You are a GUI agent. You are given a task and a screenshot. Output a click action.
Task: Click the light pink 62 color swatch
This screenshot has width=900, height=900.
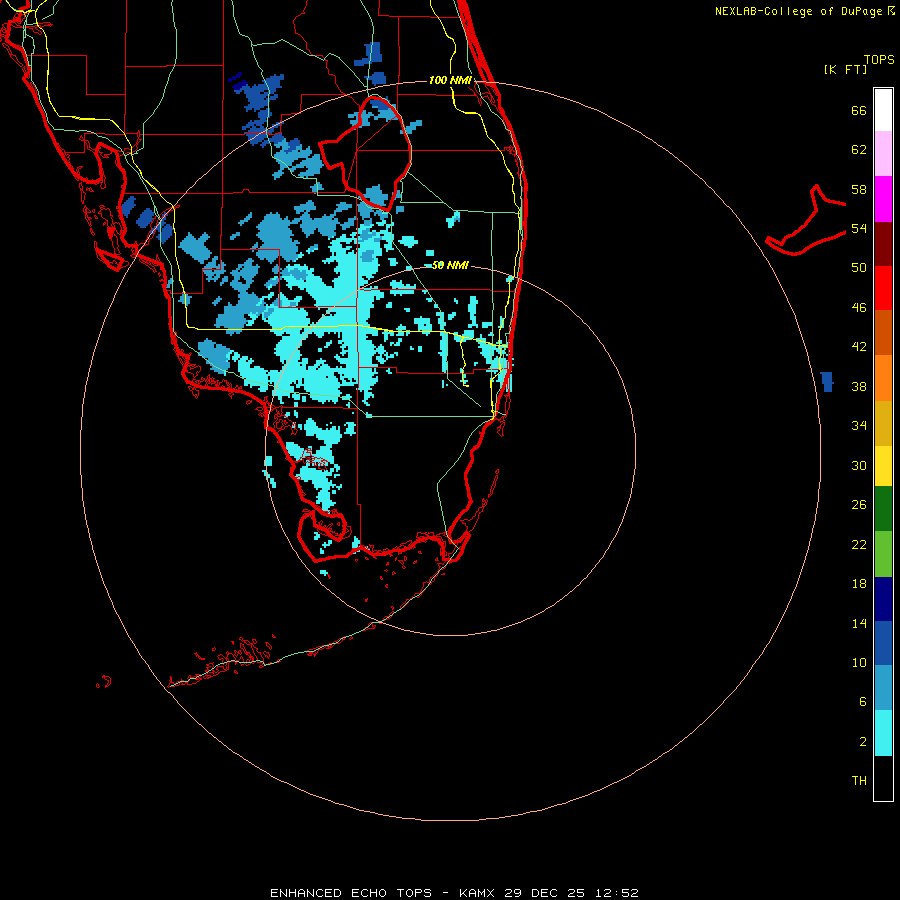pos(883,154)
